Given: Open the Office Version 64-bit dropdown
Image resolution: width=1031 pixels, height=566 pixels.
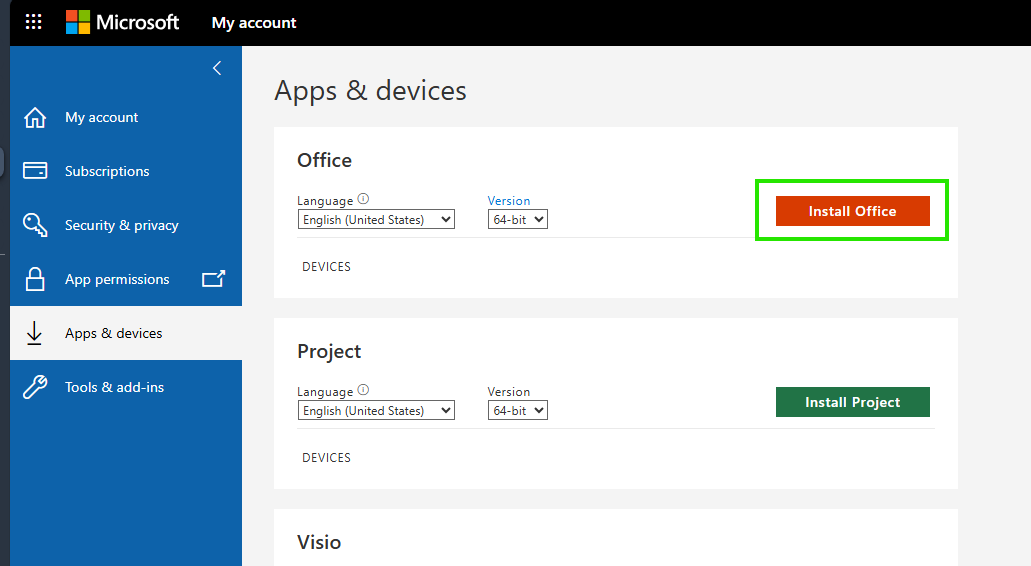Looking at the screenshot, I should tap(517, 219).
